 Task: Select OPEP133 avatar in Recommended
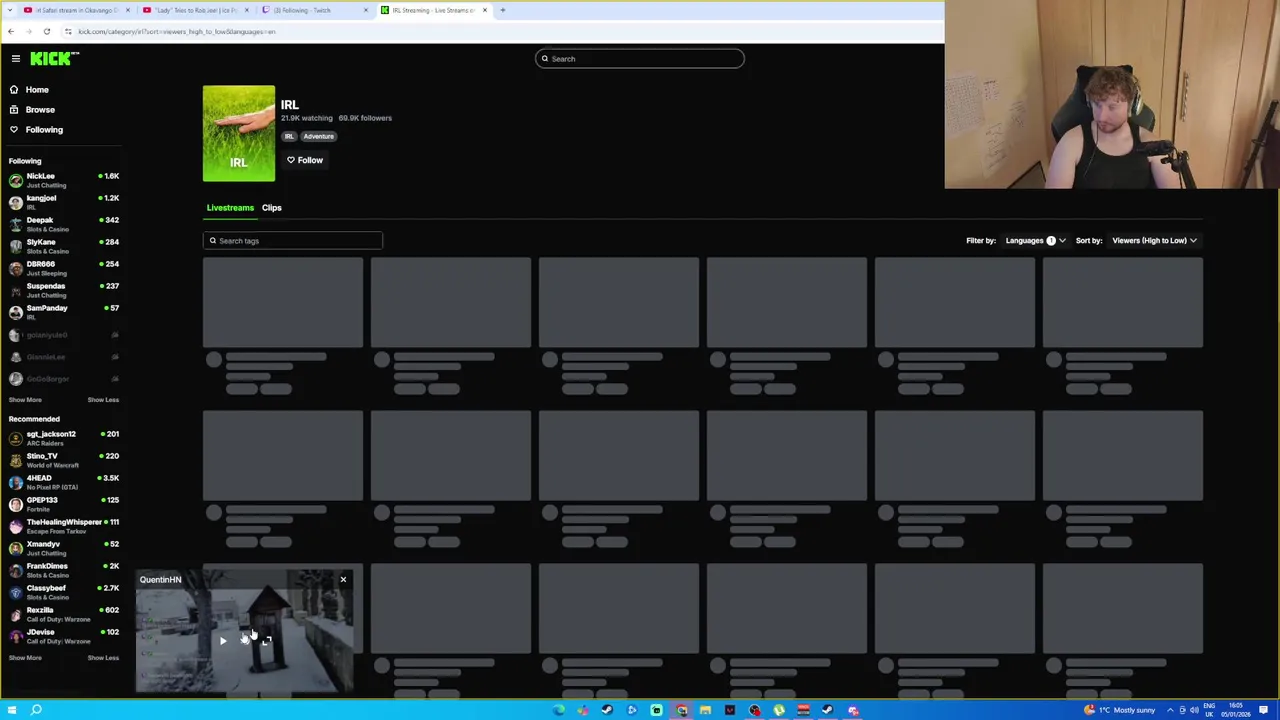pos(16,504)
